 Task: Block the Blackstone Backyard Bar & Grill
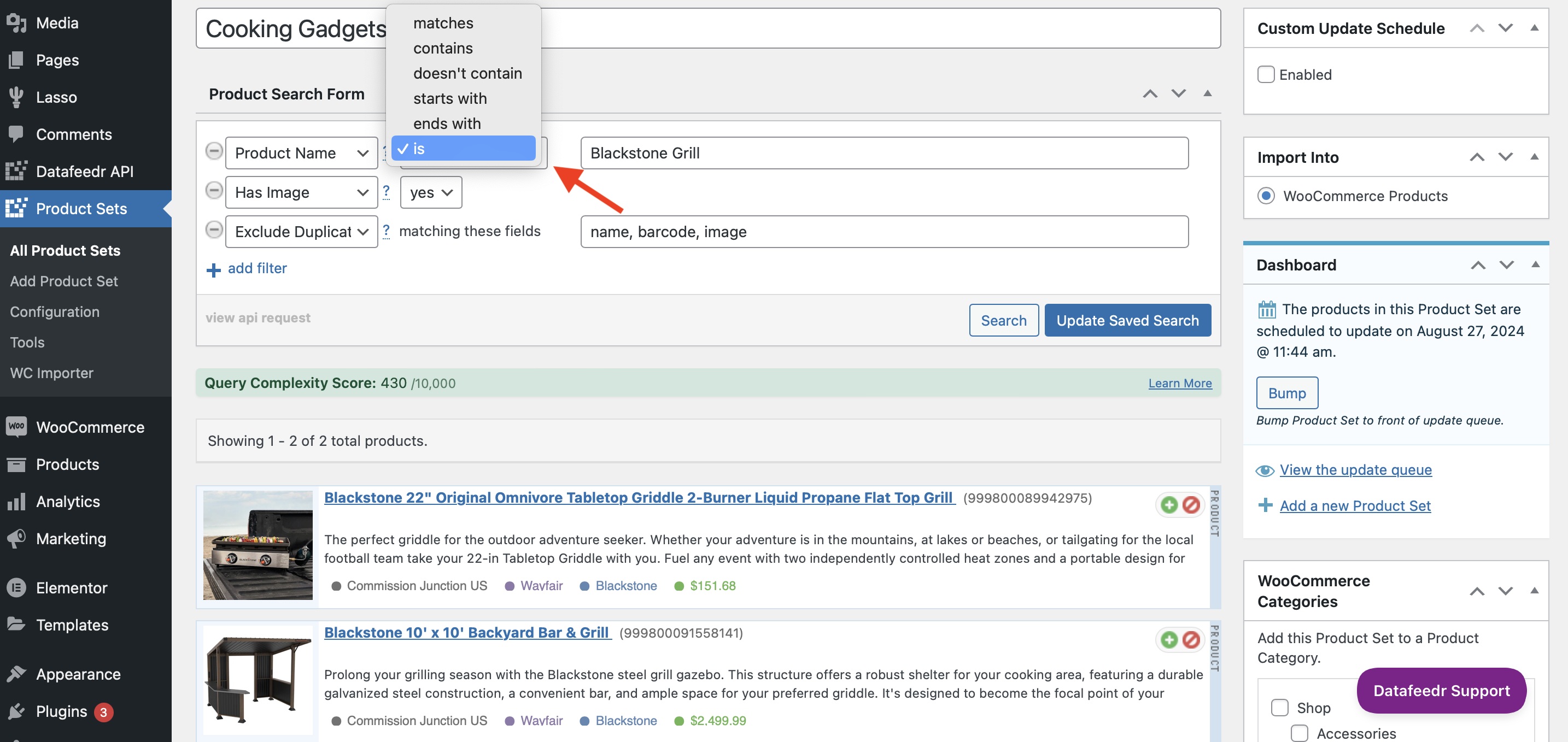(x=1191, y=640)
